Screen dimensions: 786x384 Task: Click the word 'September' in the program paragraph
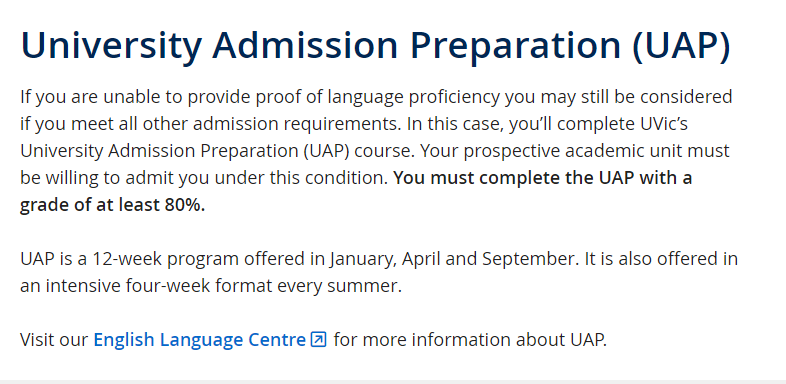tap(528, 259)
